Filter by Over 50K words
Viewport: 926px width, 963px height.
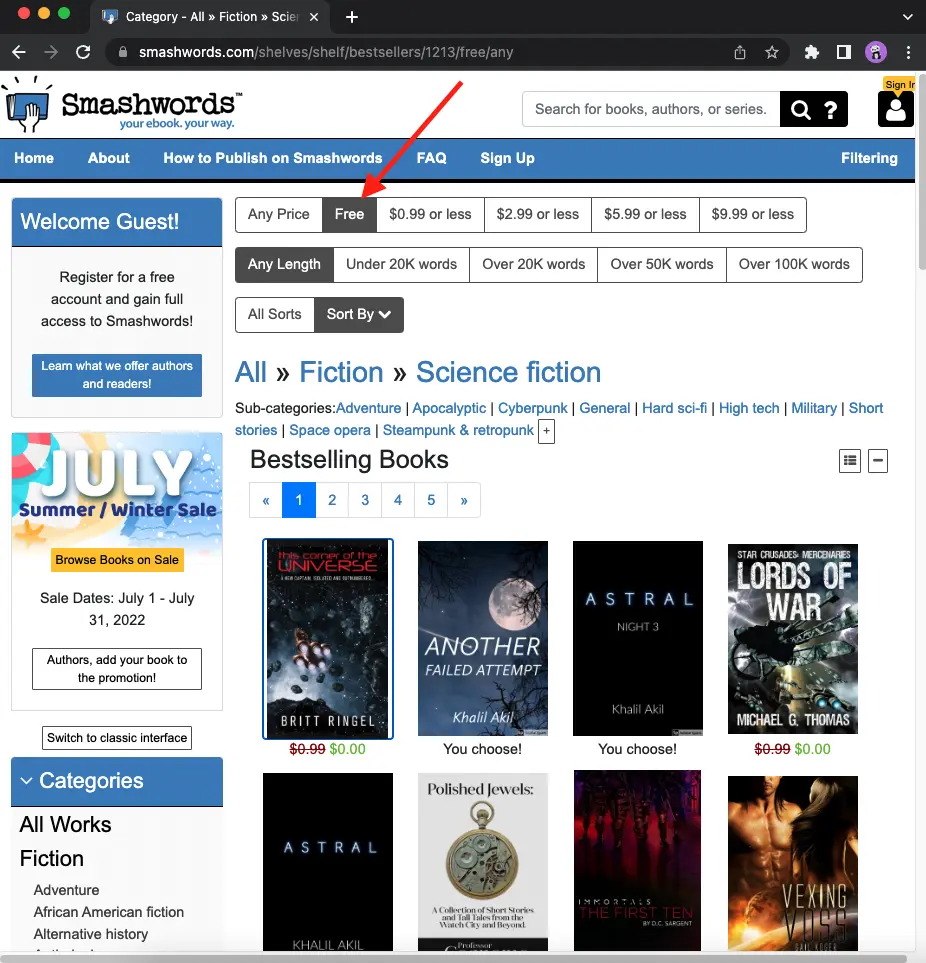coord(661,265)
